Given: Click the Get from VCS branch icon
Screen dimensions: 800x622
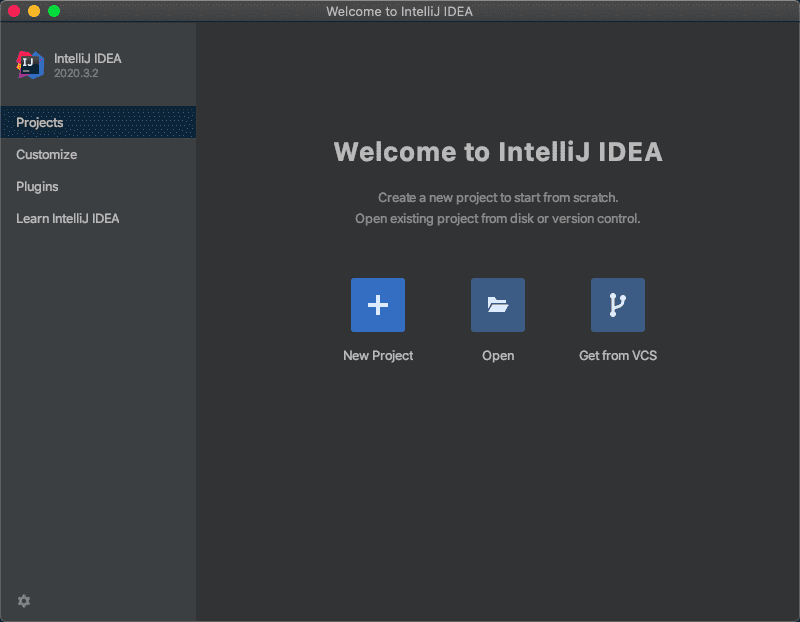Looking at the screenshot, I should 618,305.
